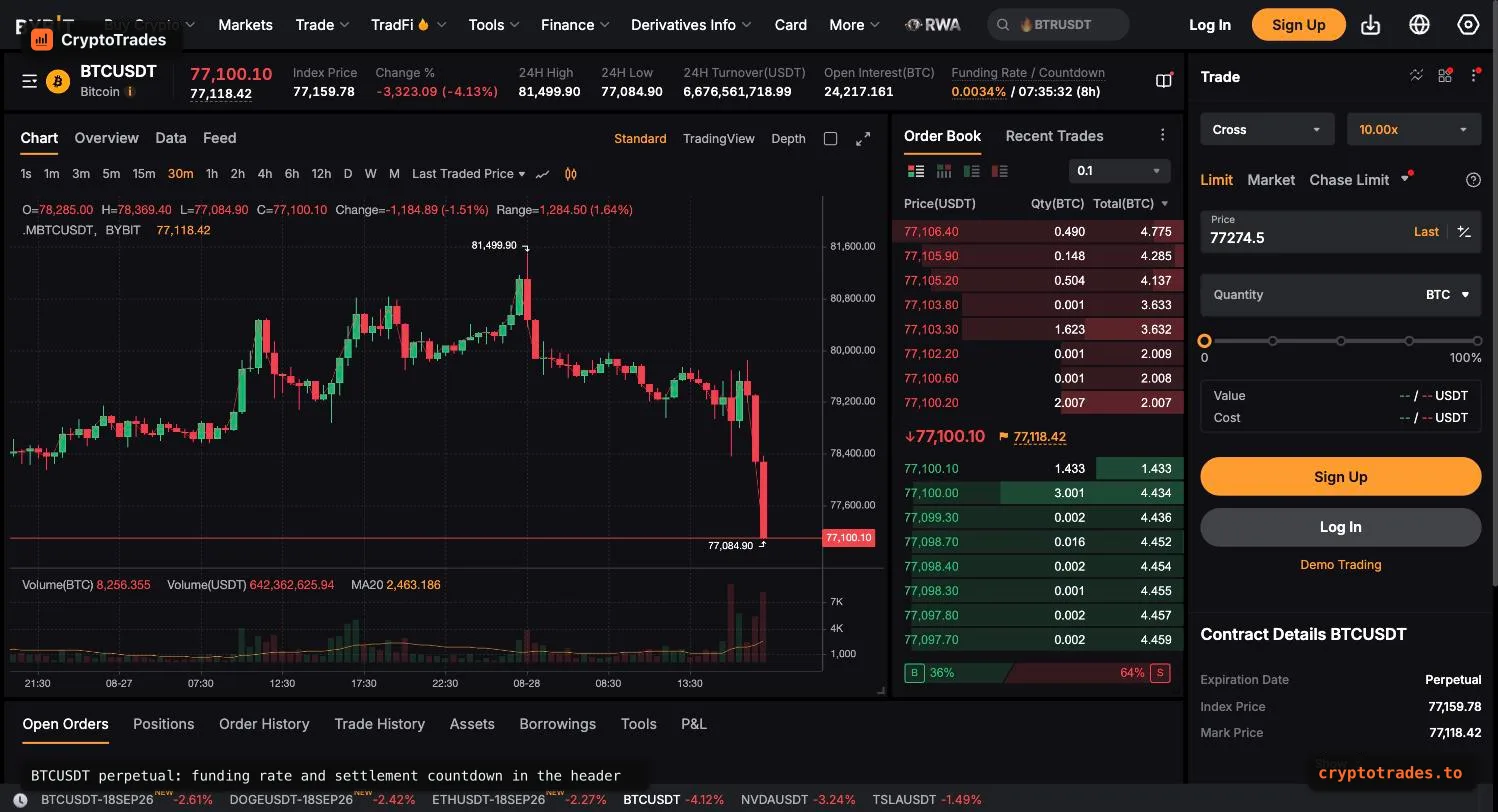The width and height of the screenshot is (1498, 812).
Task: Select the Market order tab
Action: pyautogui.click(x=1271, y=180)
